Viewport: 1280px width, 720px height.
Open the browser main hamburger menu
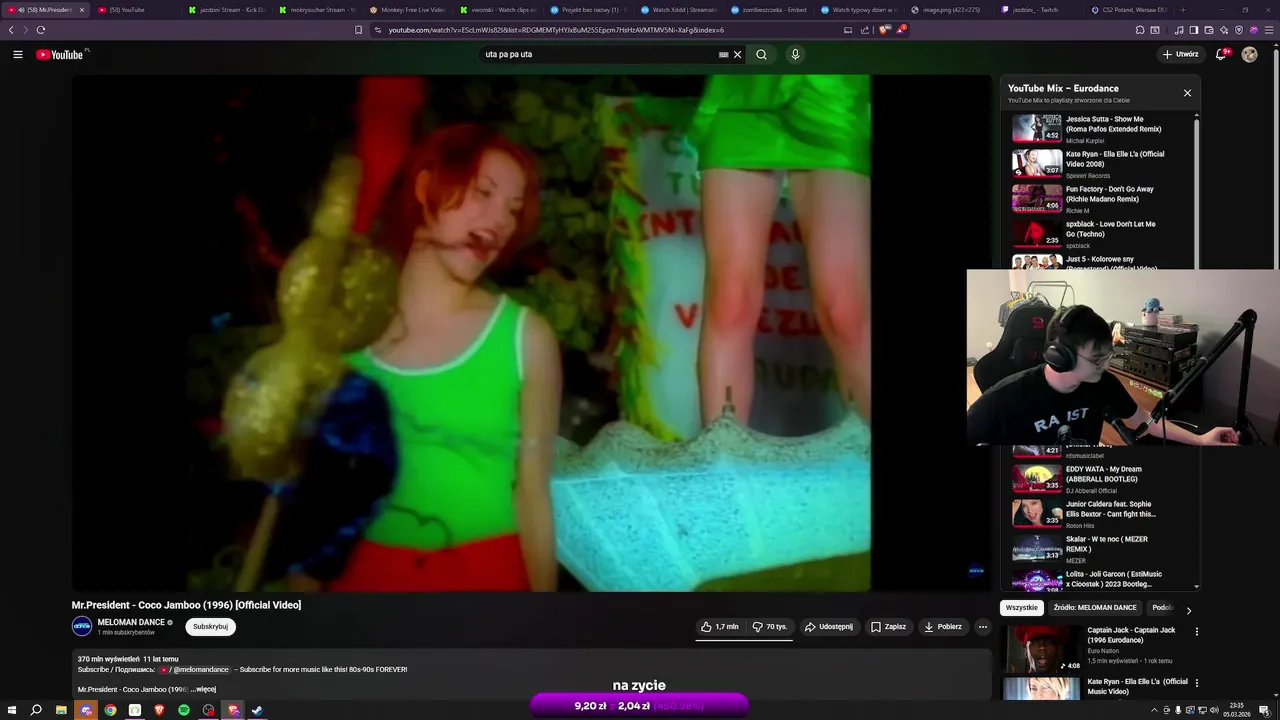tap(1267, 30)
